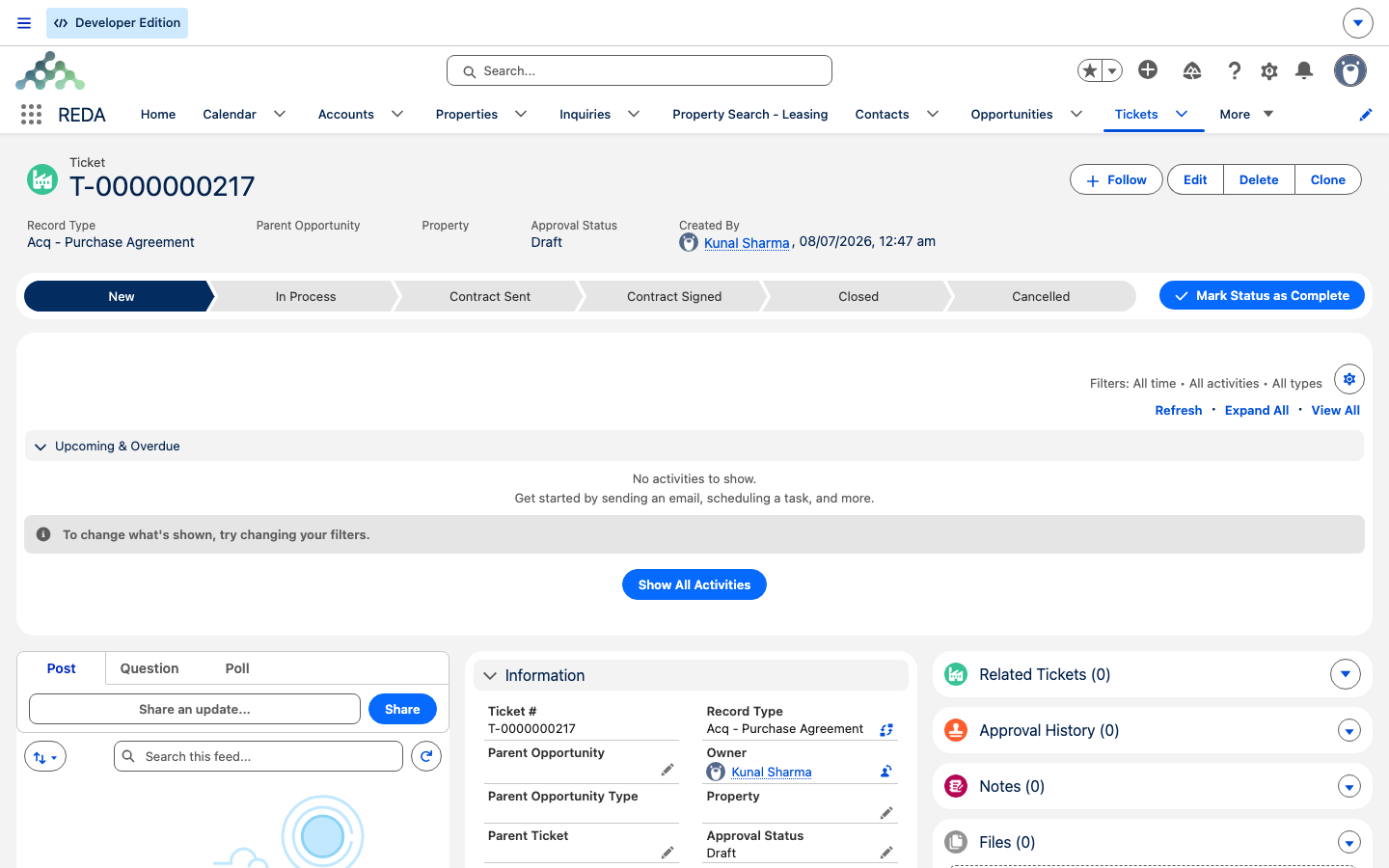The width and height of the screenshot is (1389, 868).
Task: Switch to the Question tab
Action: [x=150, y=668]
